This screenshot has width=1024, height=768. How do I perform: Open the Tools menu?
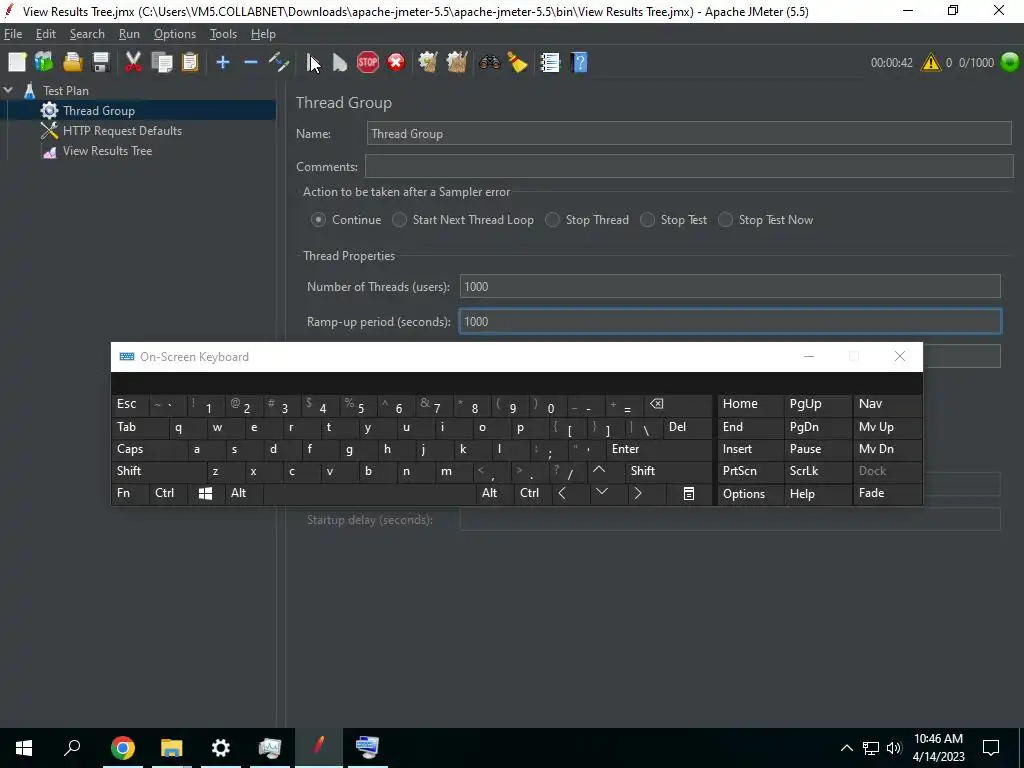coord(223,34)
